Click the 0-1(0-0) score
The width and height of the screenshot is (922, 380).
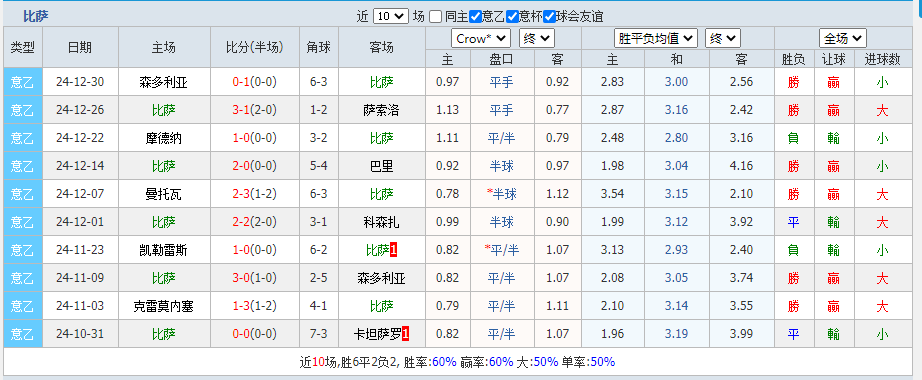255,82
